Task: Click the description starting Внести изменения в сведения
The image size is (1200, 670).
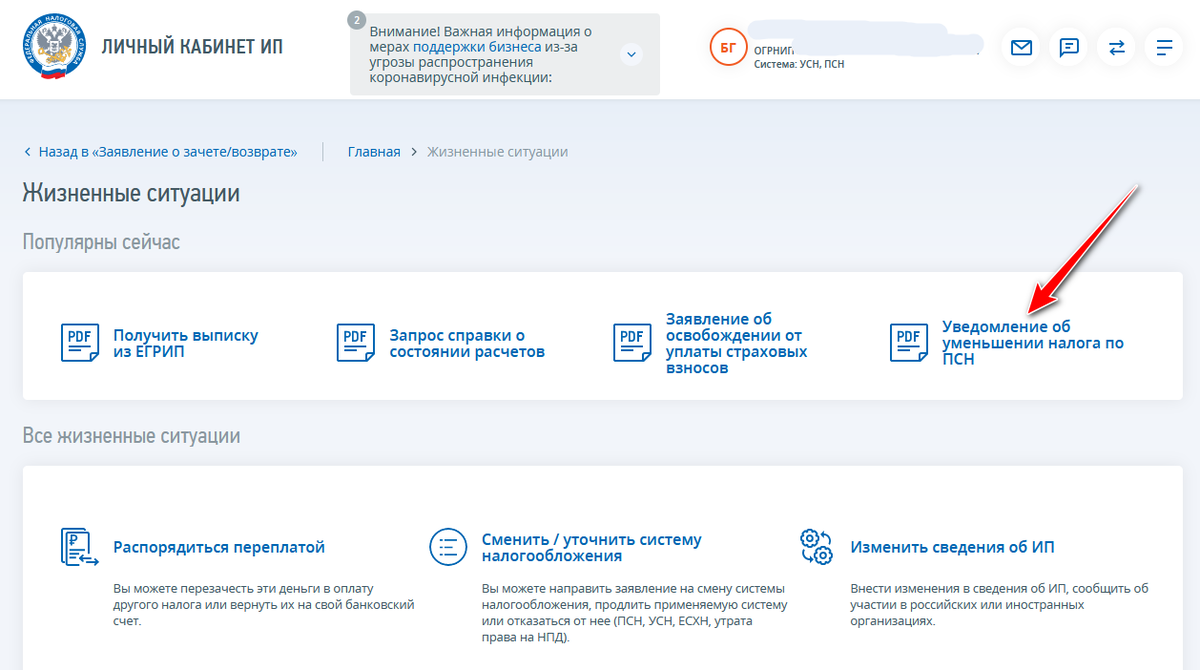Action: (999, 604)
